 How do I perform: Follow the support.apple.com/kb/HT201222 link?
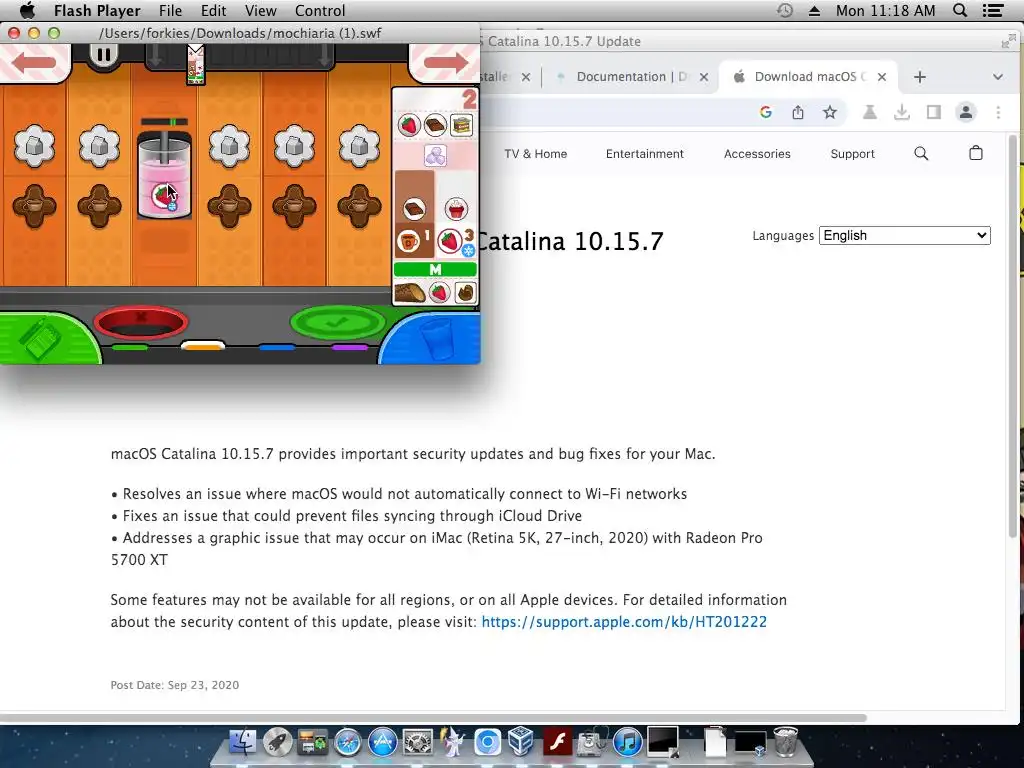pyautogui.click(x=624, y=622)
